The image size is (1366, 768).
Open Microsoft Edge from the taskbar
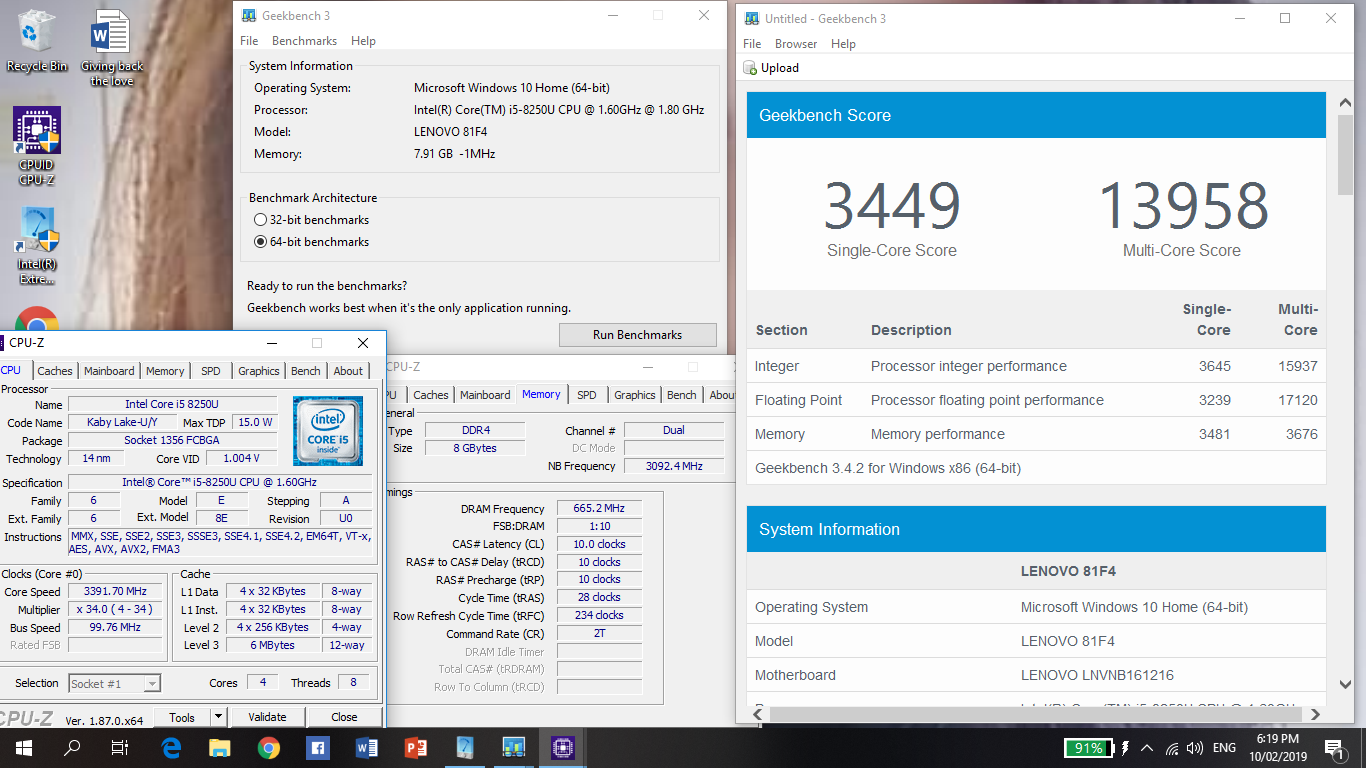click(x=170, y=747)
